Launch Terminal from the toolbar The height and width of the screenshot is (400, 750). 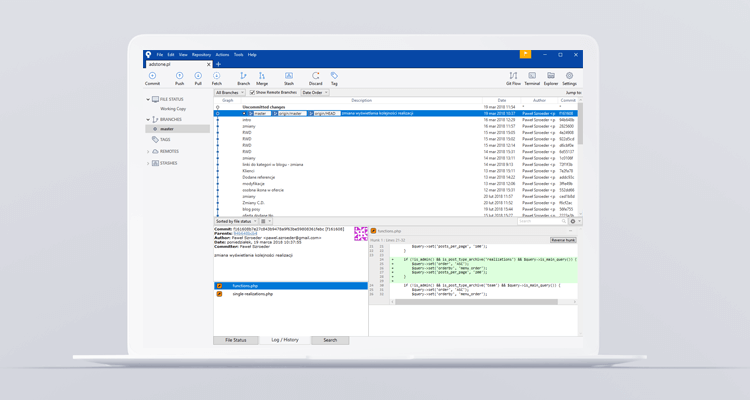pos(532,78)
